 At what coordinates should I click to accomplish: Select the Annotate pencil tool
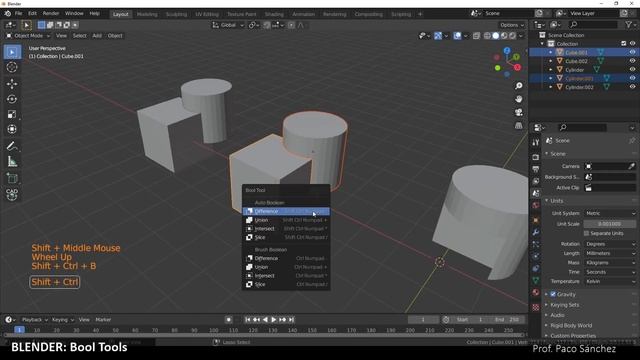pos(12,146)
